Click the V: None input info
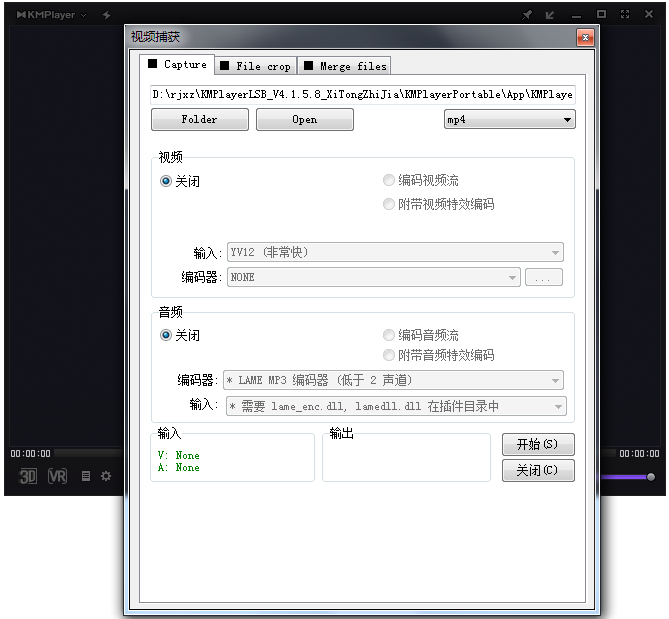The width and height of the screenshot is (669, 619). [x=178, y=455]
